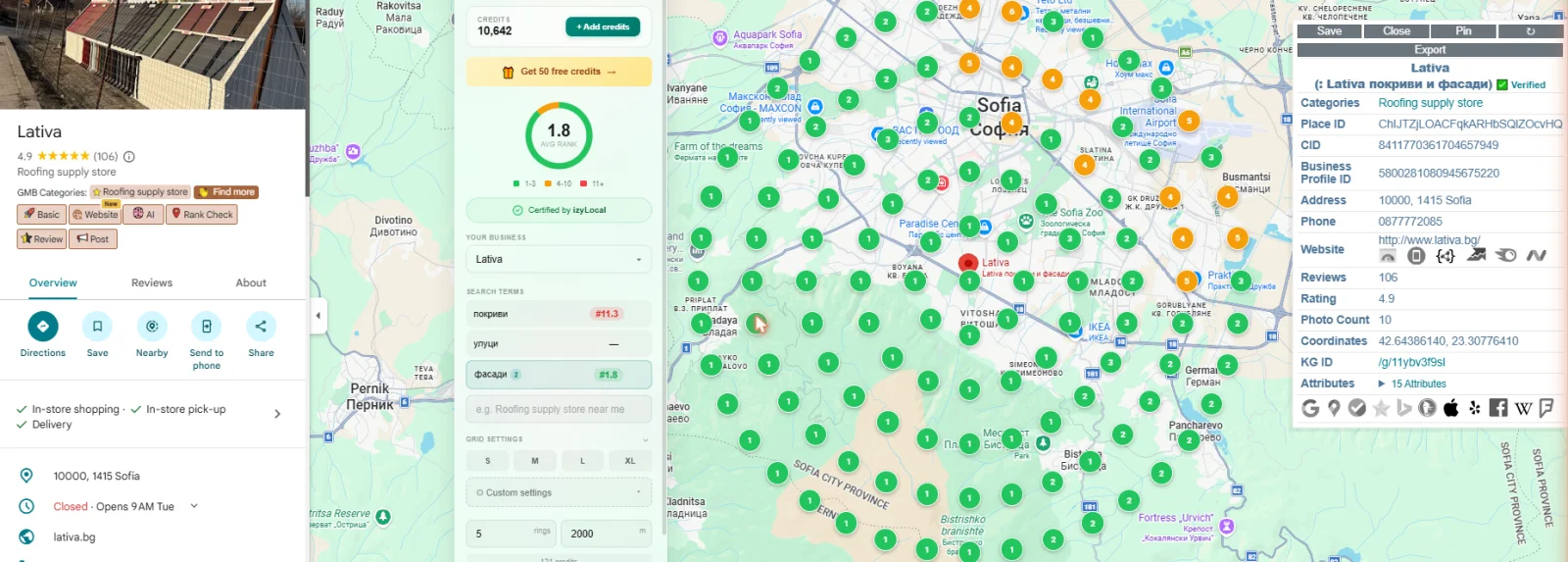This screenshot has height=562, width=1568.
Task: Expand the service options chevron arrow
Action: click(277, 414)
